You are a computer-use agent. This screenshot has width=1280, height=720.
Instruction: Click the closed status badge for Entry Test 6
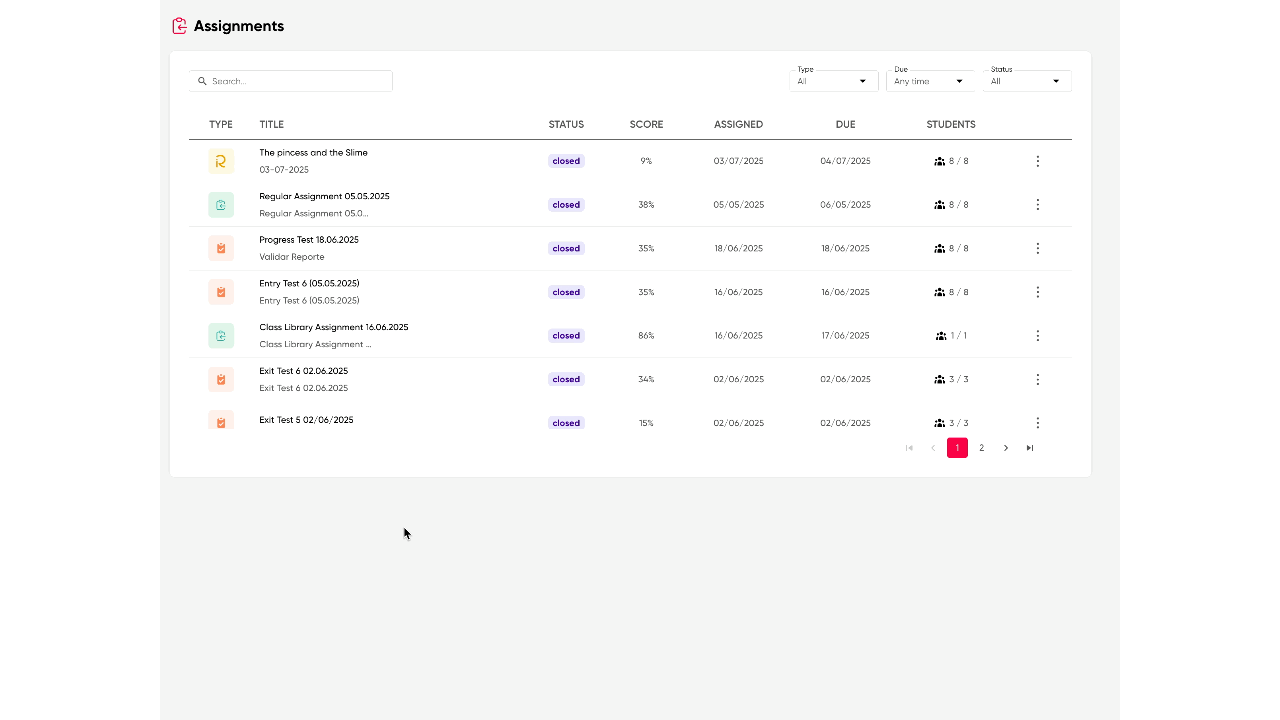tap(566, 292)
